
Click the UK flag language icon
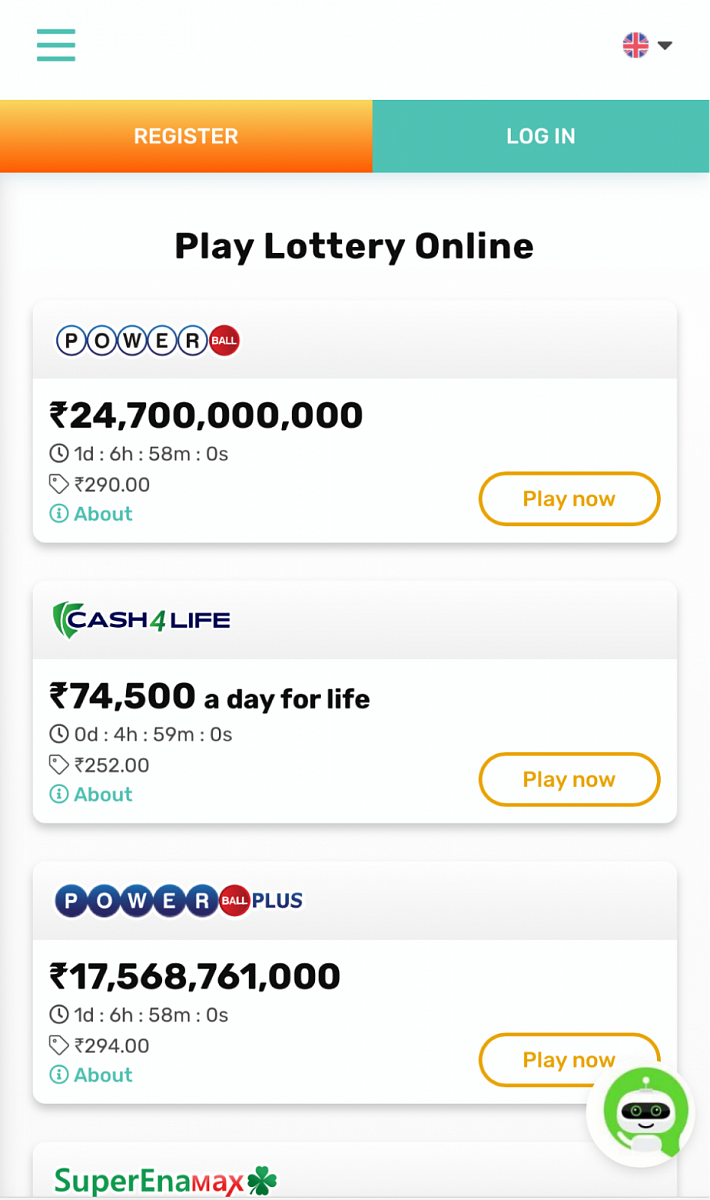coord(635,45)
